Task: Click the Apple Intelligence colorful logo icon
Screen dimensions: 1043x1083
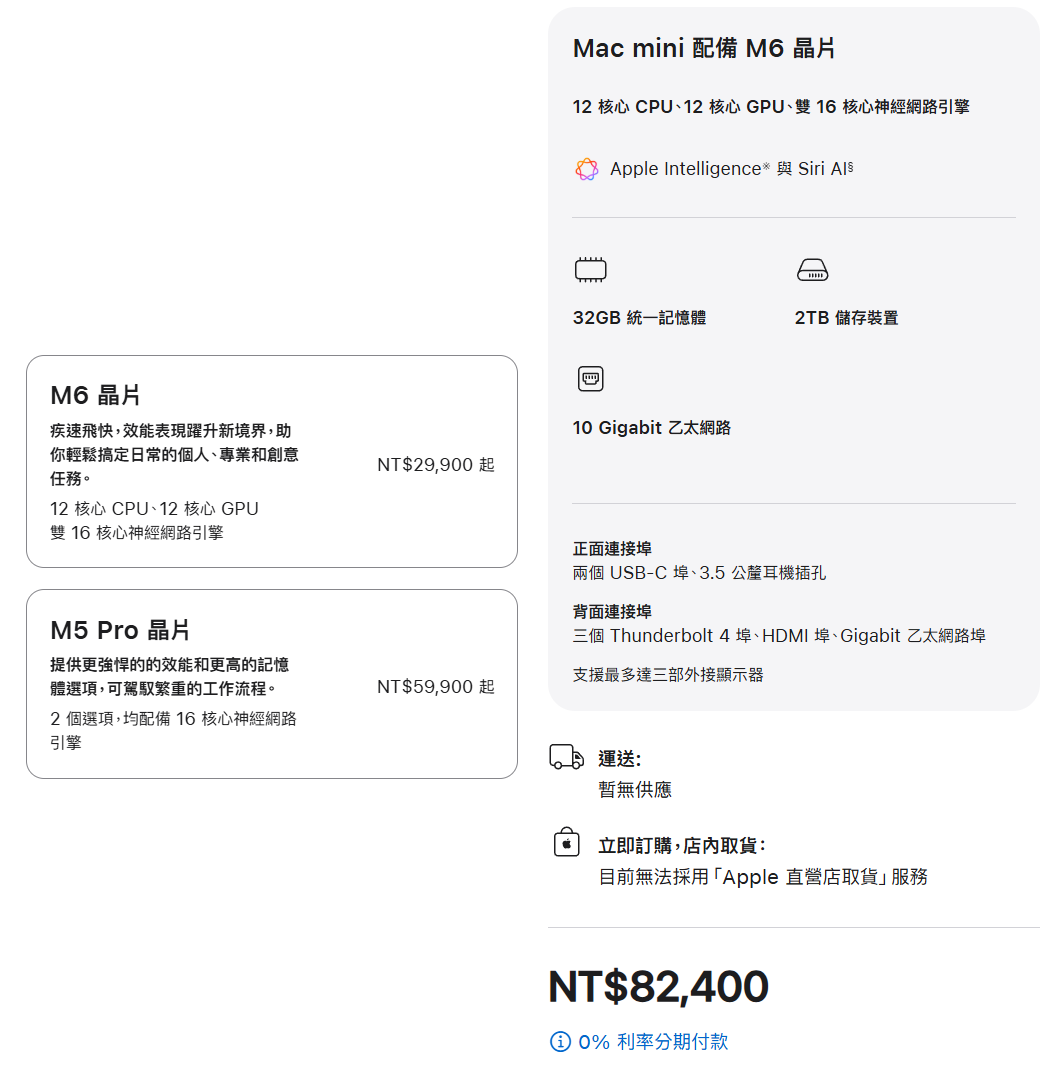Action: tap(586, 169)
